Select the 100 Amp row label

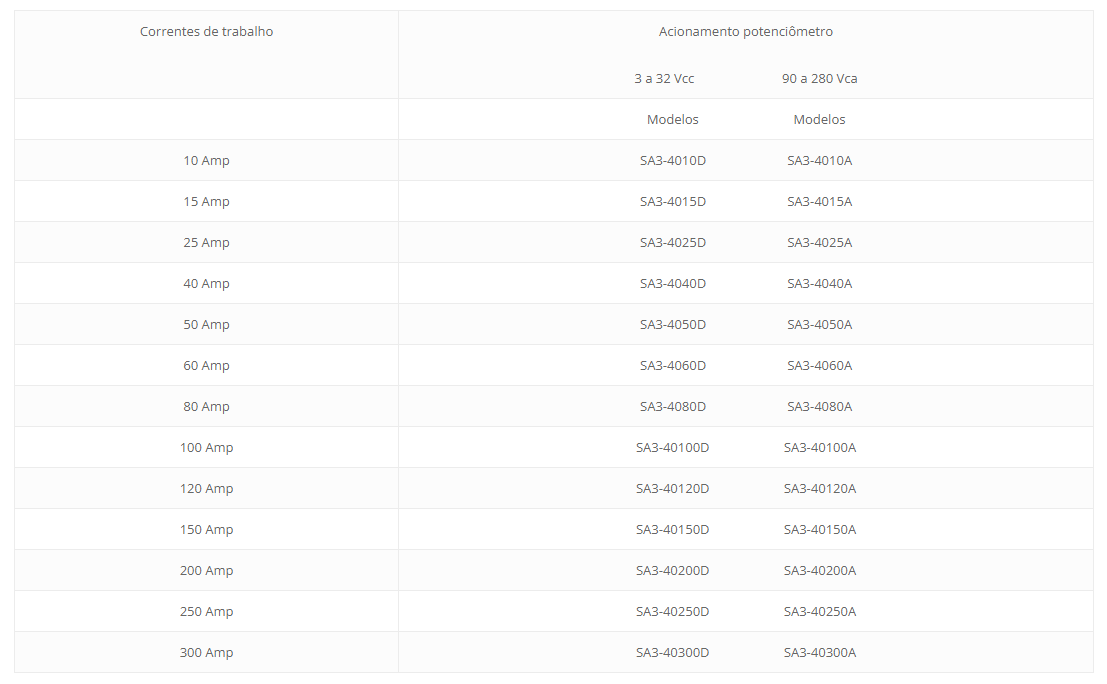tap(206, 448)
